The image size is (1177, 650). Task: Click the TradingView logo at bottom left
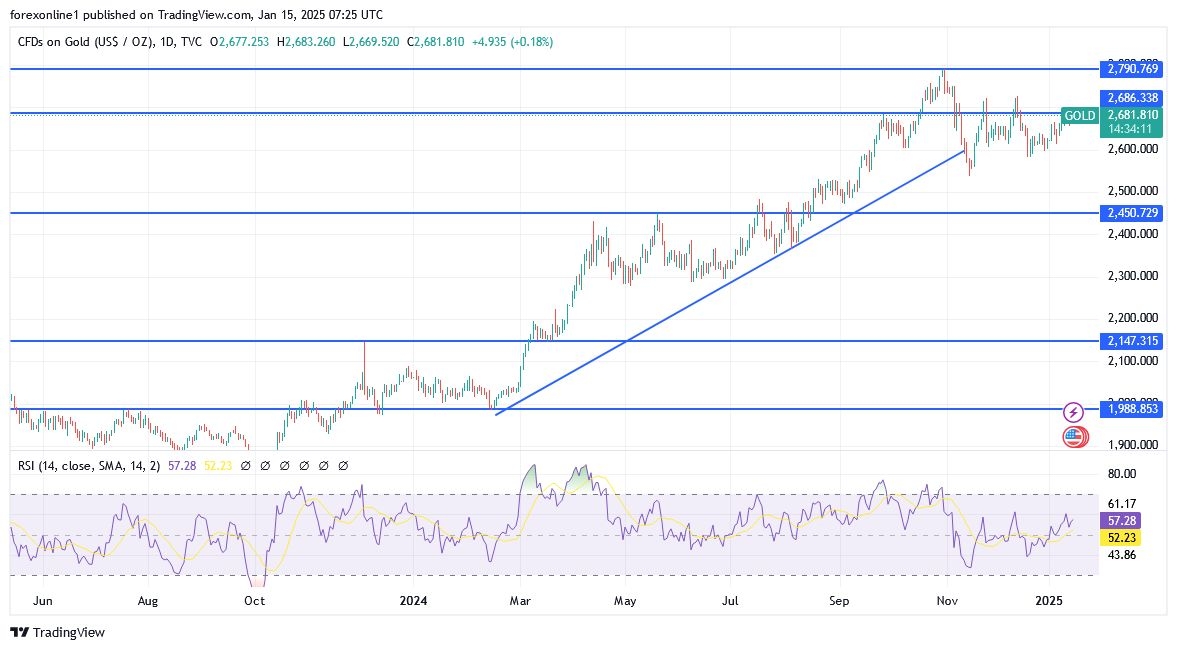55,633
